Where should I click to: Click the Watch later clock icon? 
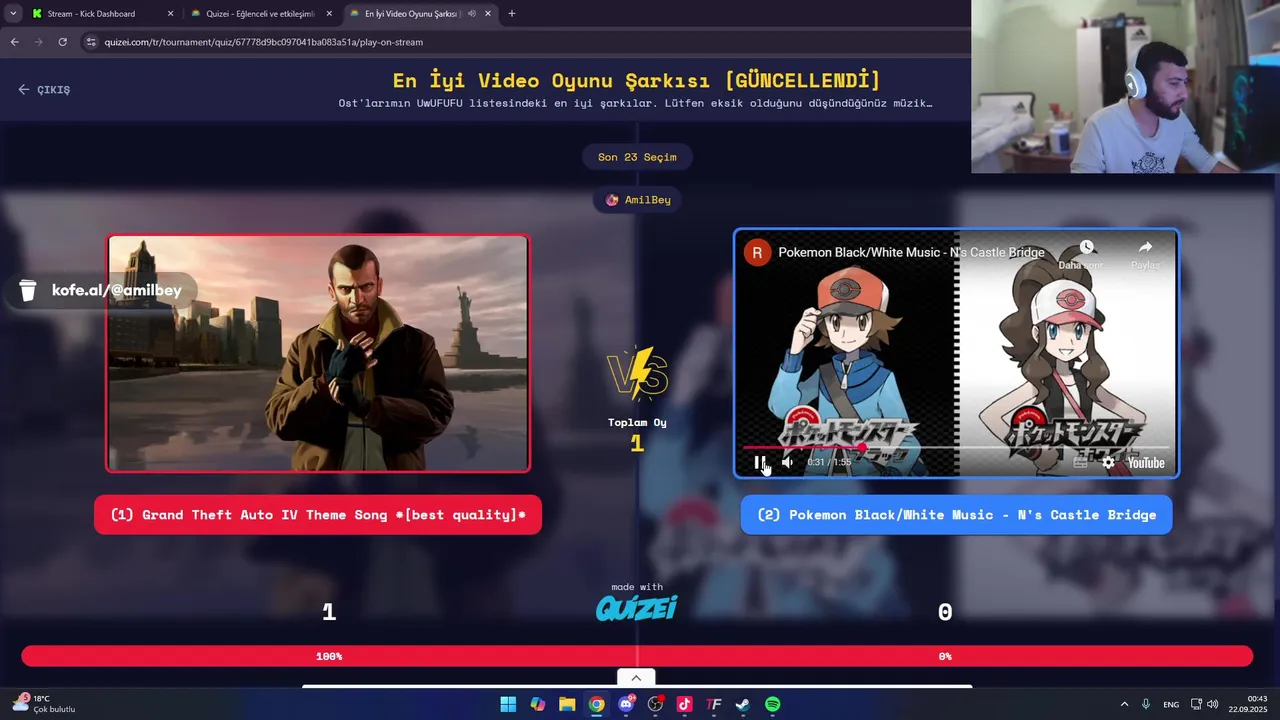1087,248
